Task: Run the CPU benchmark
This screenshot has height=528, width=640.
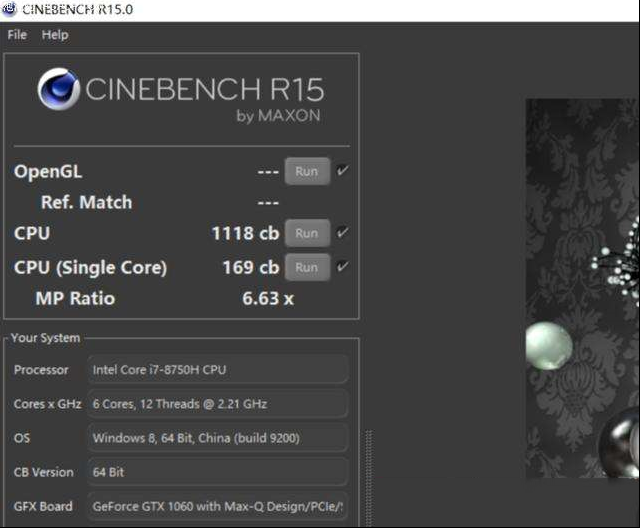Action: 307,233
